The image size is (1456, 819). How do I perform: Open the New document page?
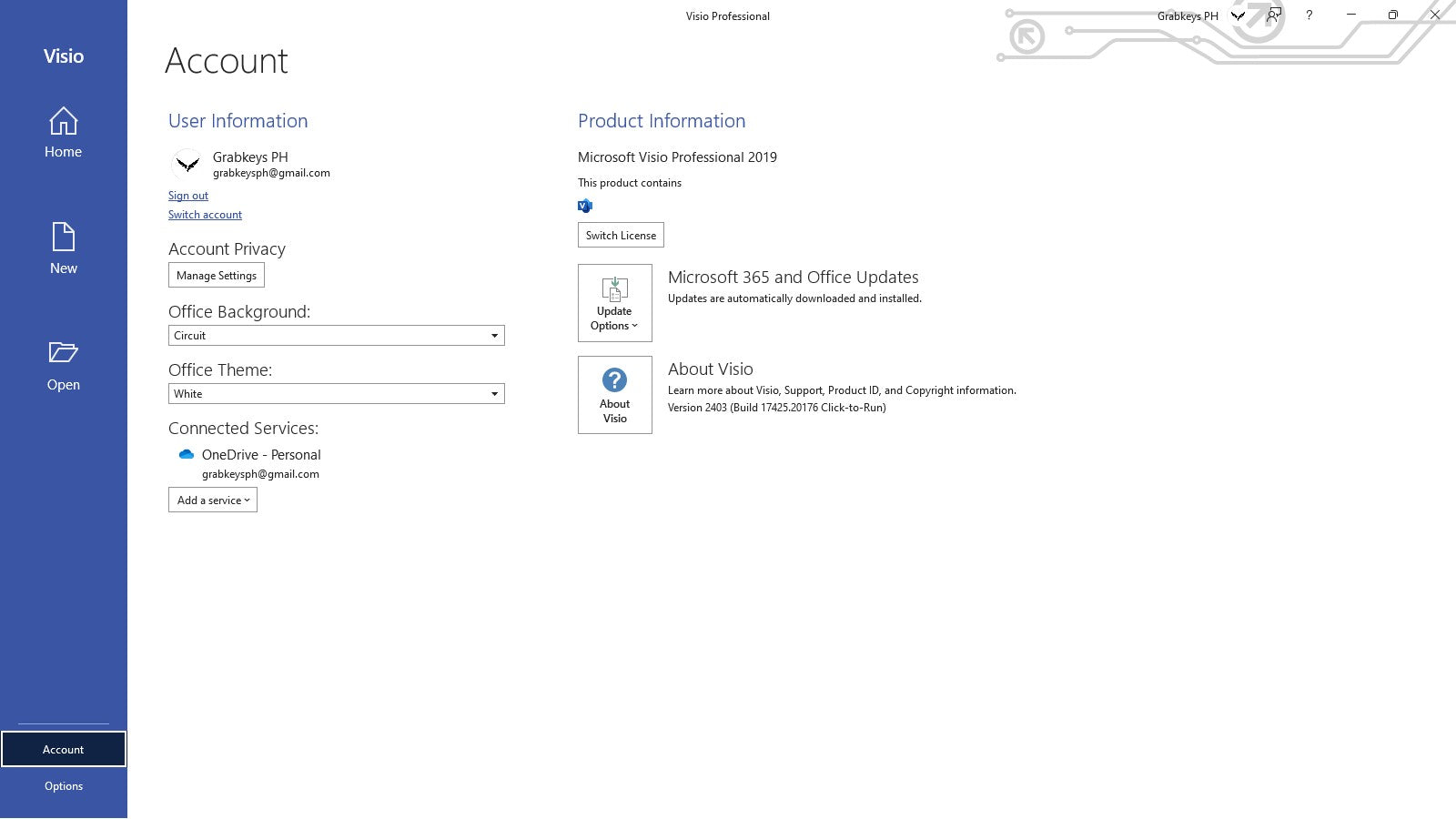(x=64, y=248)
